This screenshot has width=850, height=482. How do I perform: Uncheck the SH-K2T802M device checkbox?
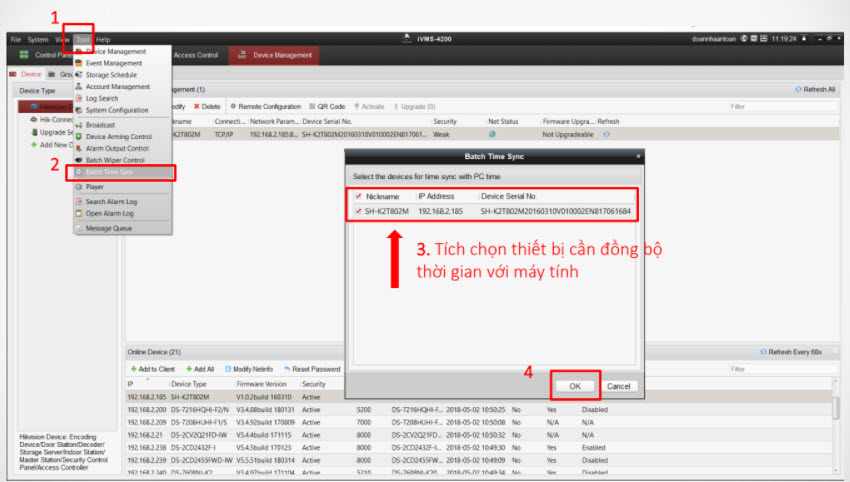click(x=360, y=211)
